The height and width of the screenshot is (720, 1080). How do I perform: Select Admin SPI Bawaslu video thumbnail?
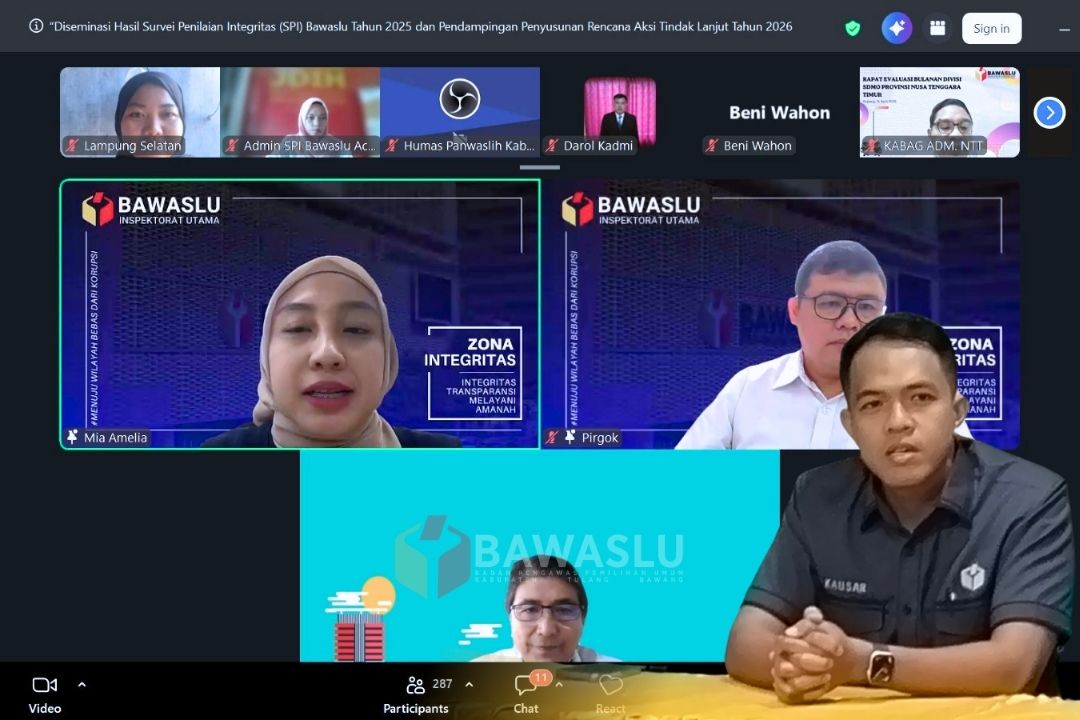[x=300, y=112]
